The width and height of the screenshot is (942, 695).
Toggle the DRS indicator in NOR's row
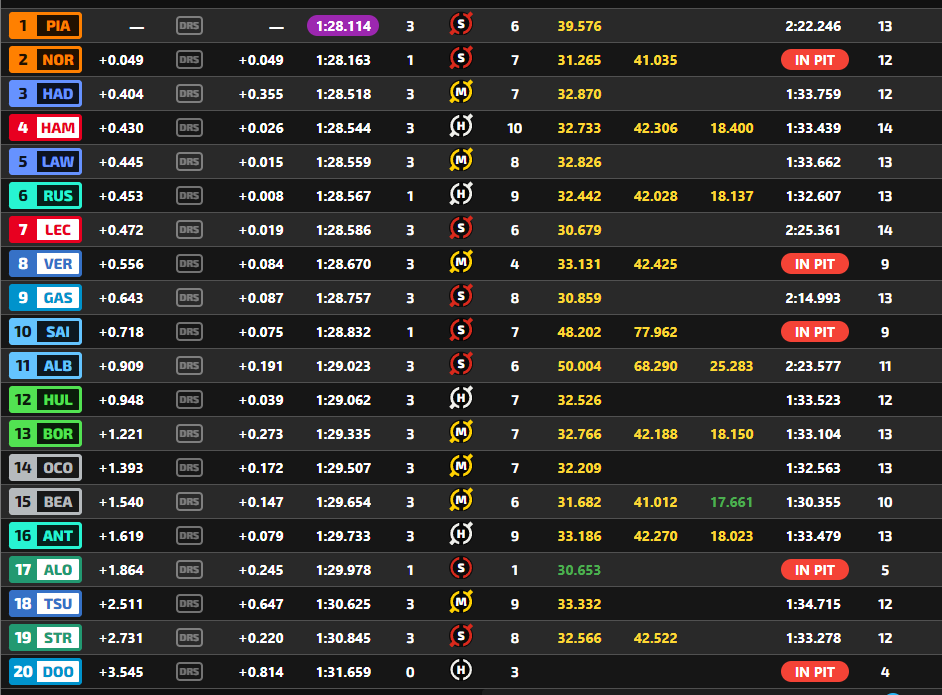tap(189, 60)
